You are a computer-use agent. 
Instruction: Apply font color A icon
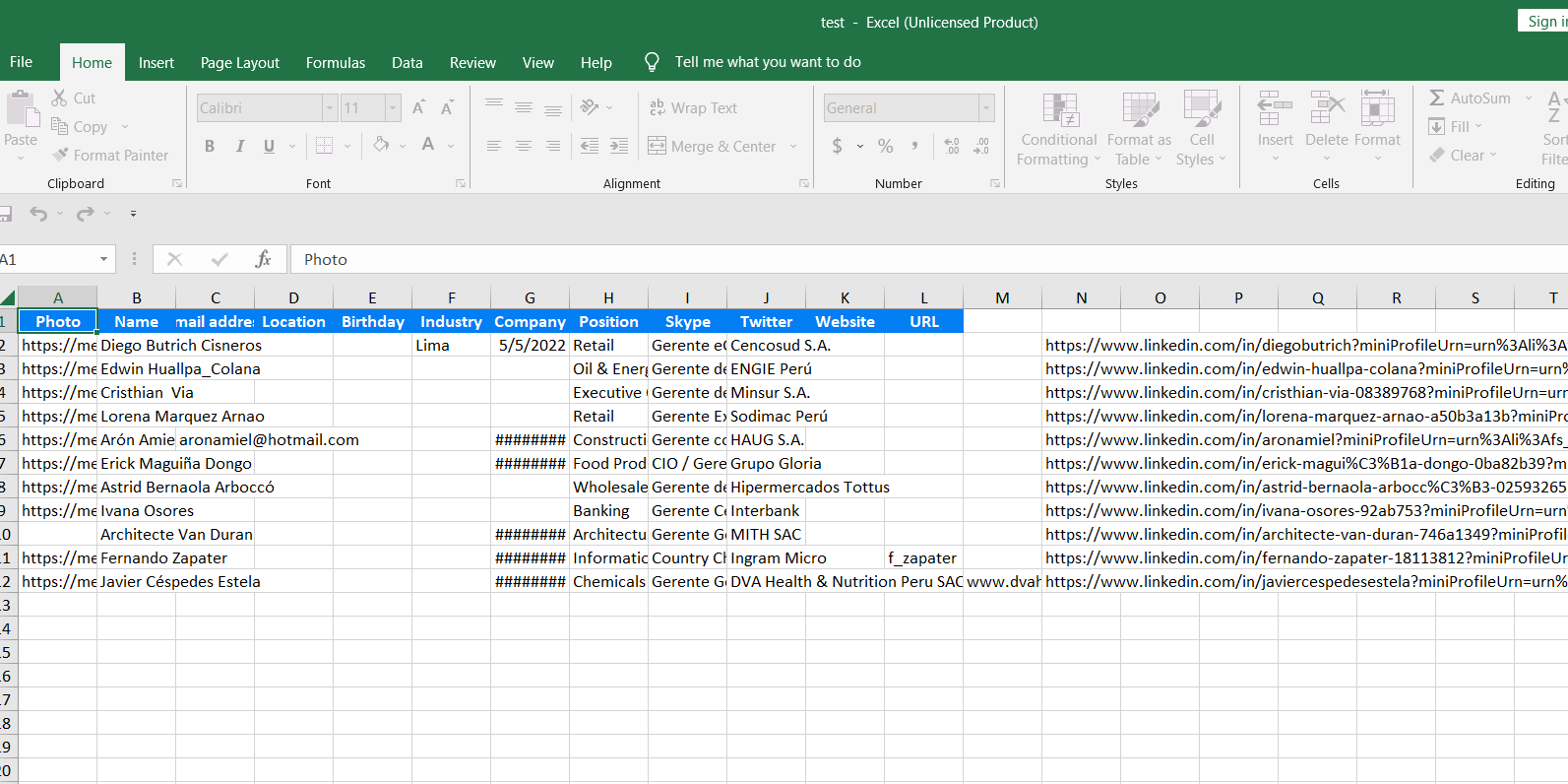point(428,145)
